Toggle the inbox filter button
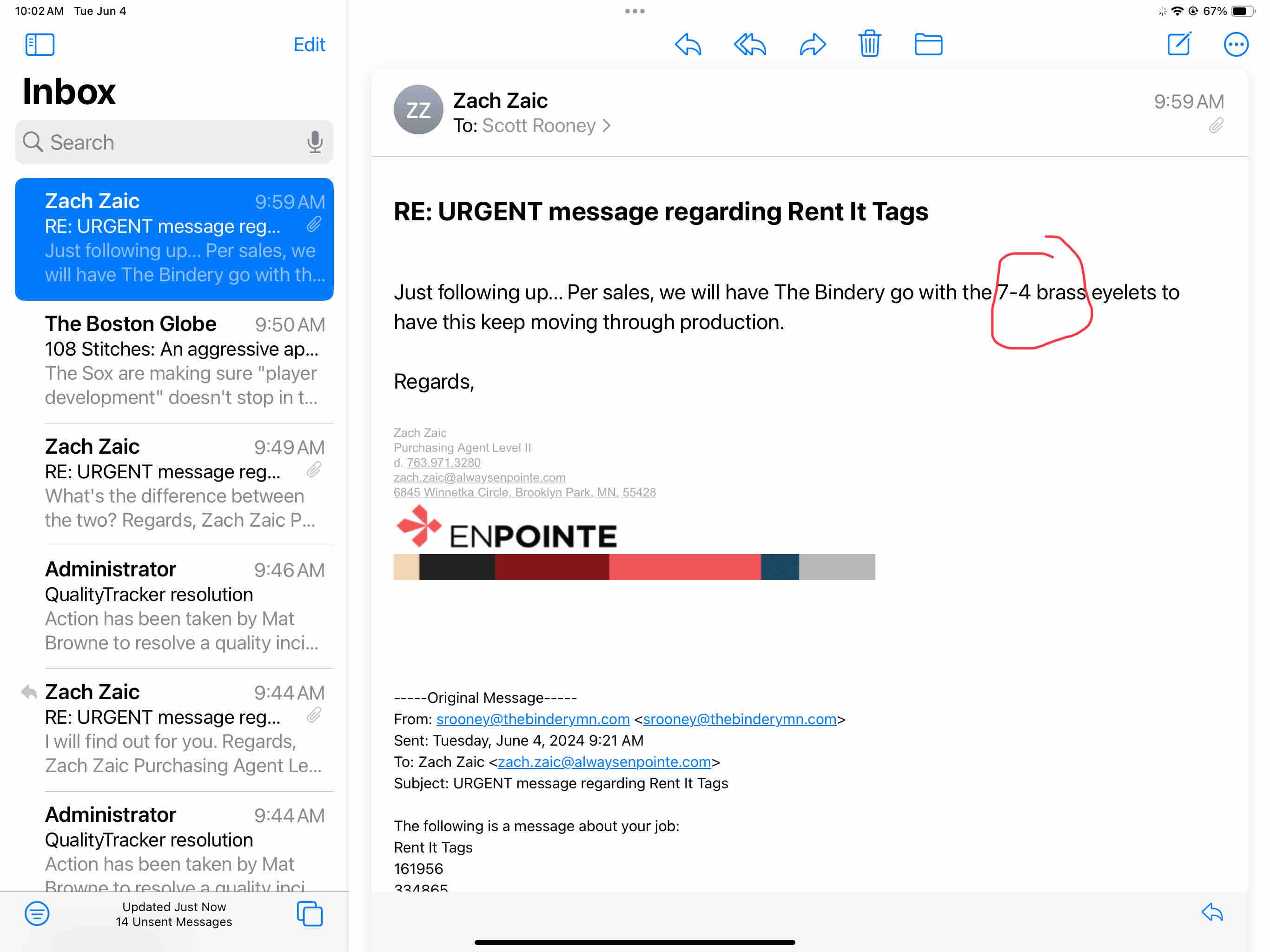This screenshot has height=952, width=1270. click(x=37, y=913)
